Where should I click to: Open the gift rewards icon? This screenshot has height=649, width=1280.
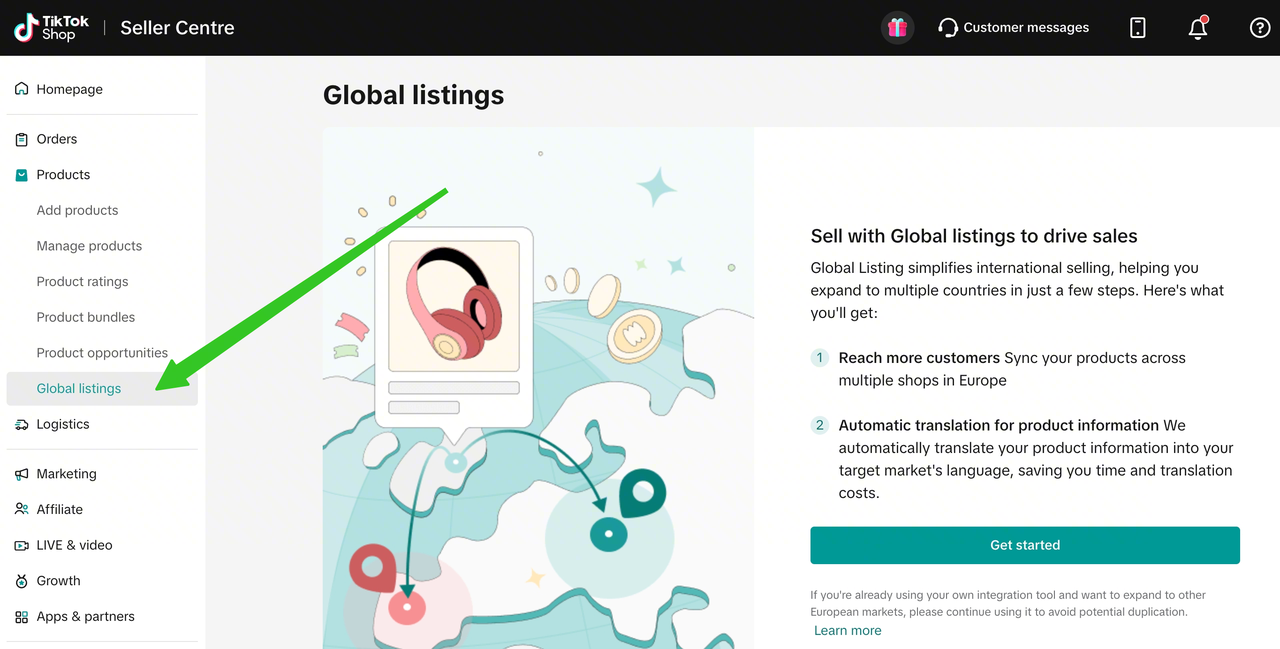pyautogui.click(x=897, y=28)
